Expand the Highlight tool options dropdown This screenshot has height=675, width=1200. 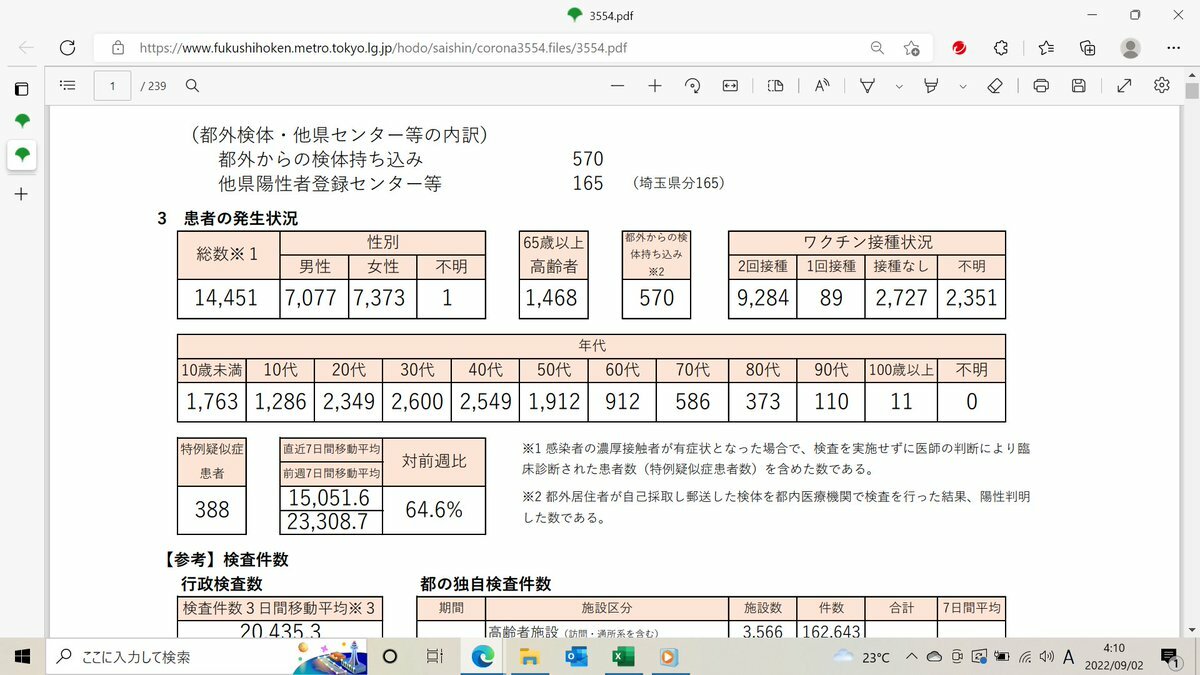point(963,87)
